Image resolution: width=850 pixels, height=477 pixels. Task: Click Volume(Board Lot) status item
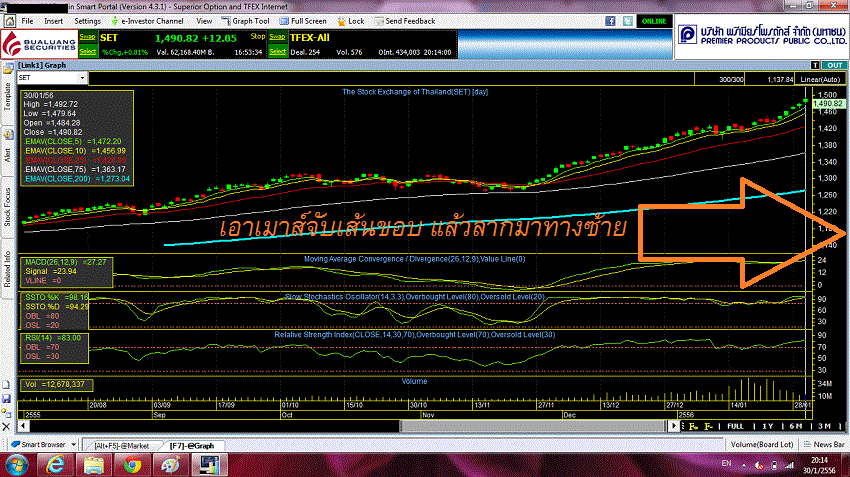click(x=762, y=444)
